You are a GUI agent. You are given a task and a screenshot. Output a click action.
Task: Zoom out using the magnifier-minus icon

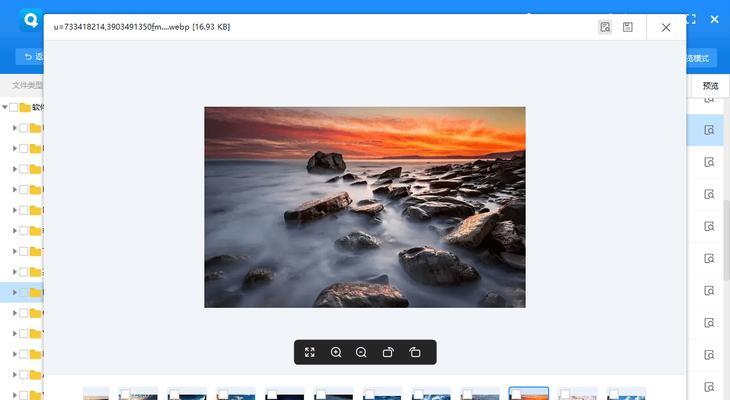click(x=361, y=352)
